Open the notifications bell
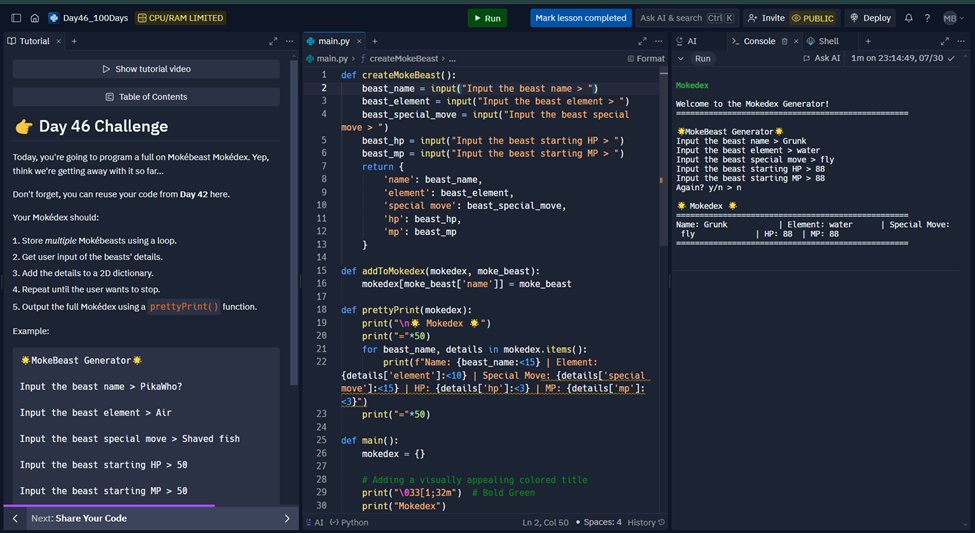The image size is (975, 533). coord(908,18)
